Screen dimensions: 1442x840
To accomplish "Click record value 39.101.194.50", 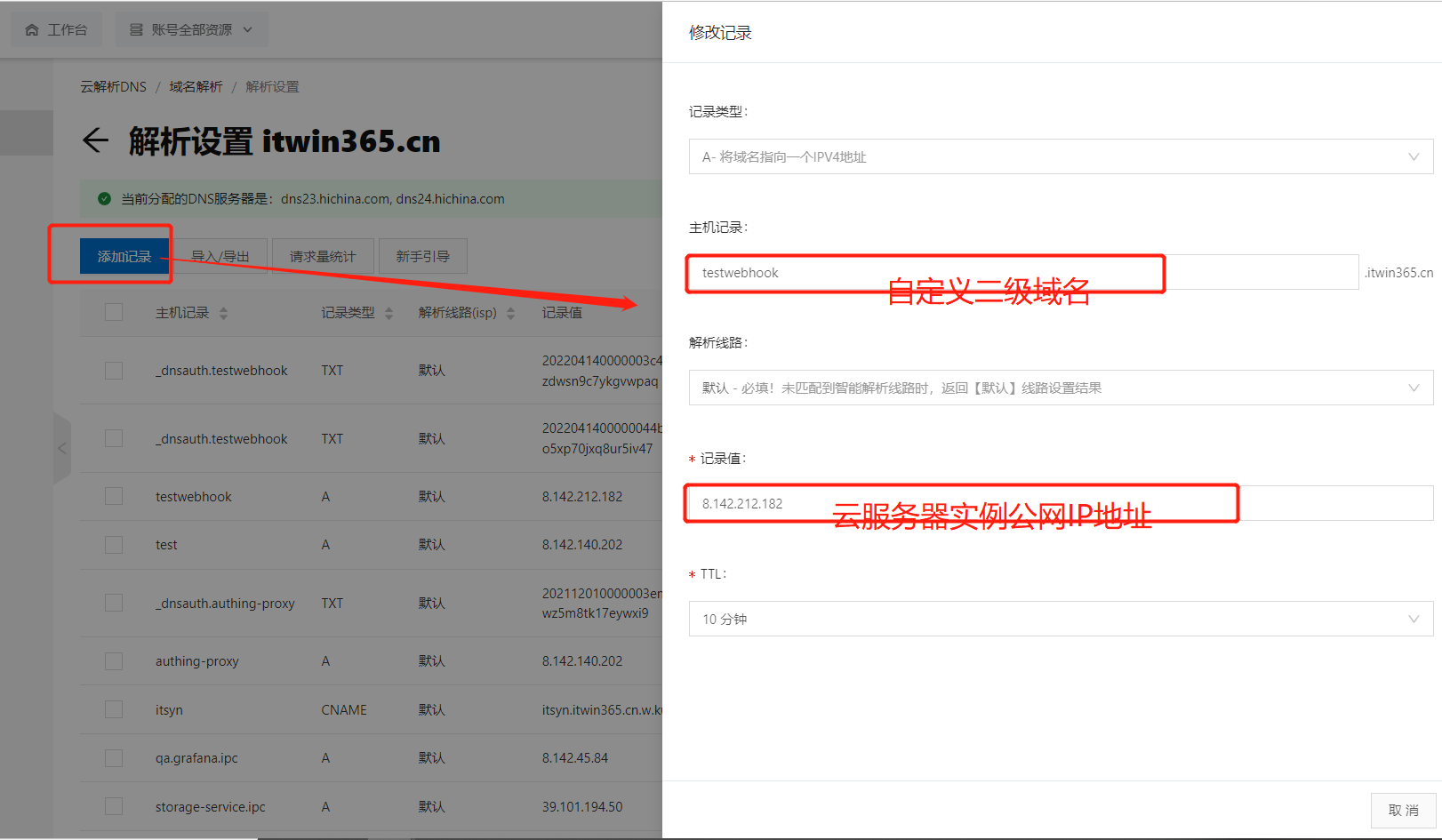I will tap(582, 807).
